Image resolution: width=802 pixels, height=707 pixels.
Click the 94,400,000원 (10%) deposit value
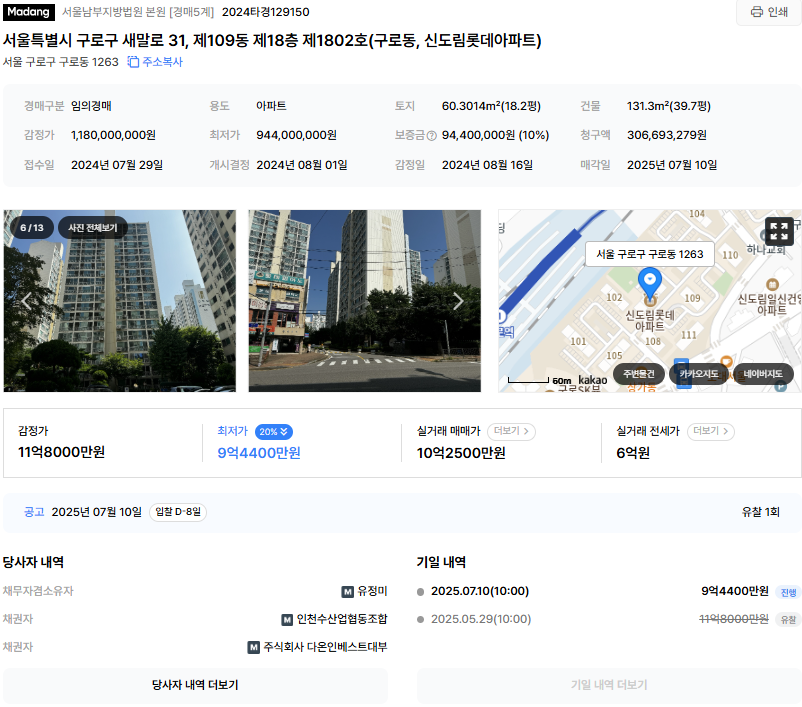(496, 135)
